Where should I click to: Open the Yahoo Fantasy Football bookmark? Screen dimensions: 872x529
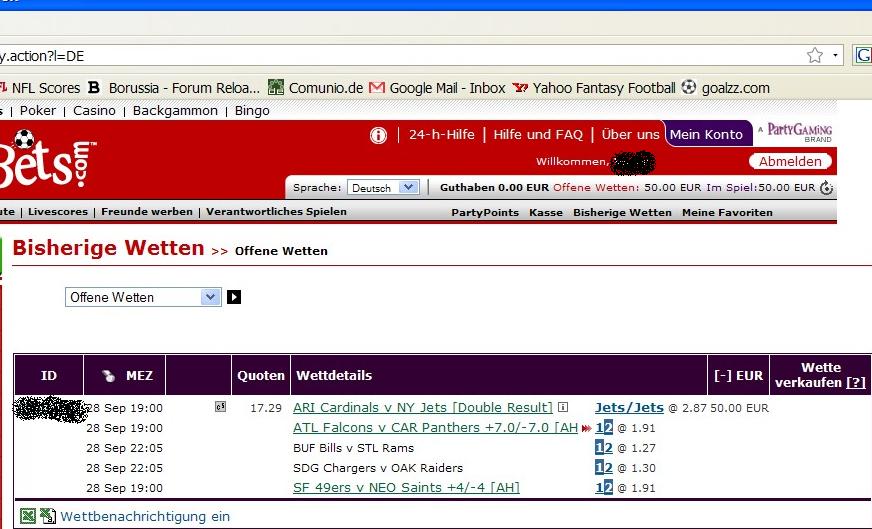tap(594, 88)
